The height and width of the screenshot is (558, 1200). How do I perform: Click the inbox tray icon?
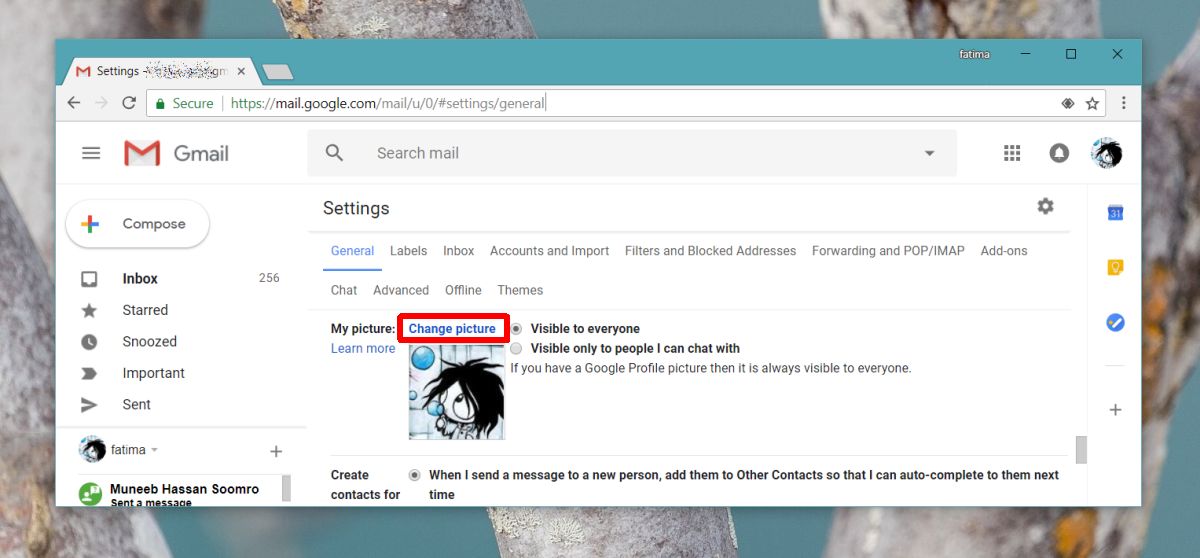point(89,279)
